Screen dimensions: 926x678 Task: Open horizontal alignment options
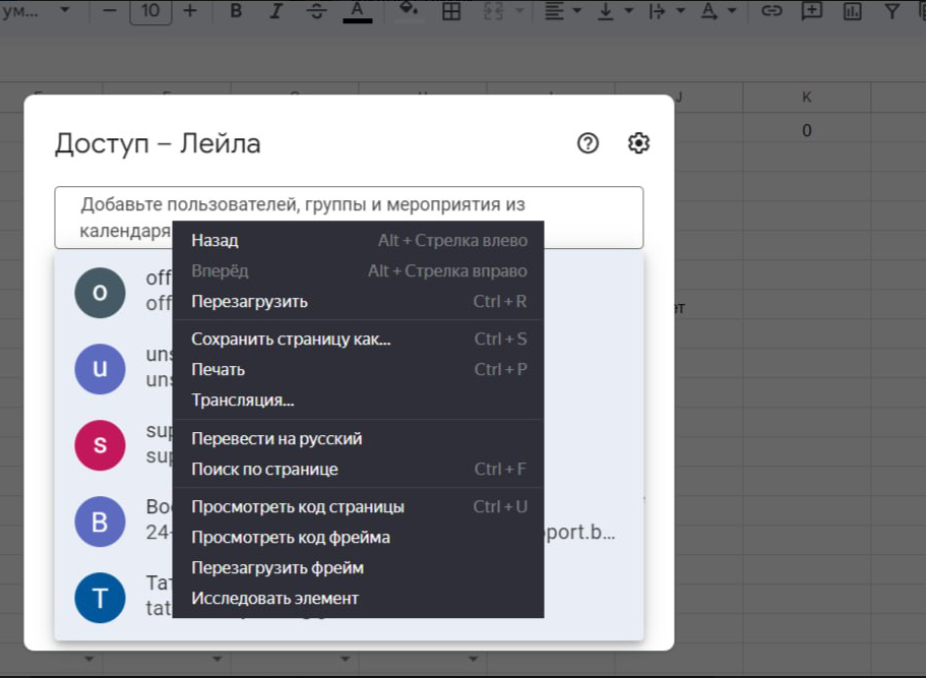click(x=562, y=11)
